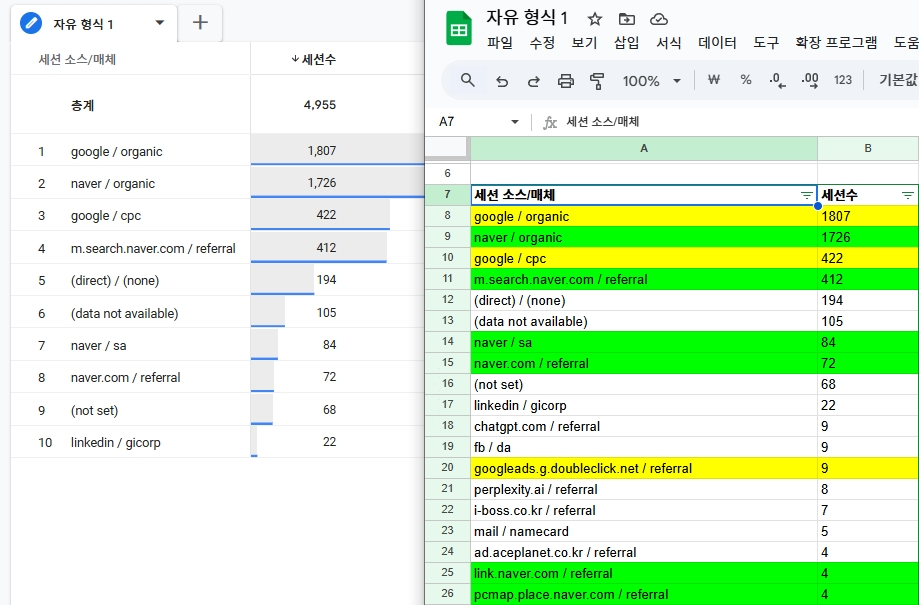
Task: Click cell link.naver.com / referral
Action: coord(644,573)
